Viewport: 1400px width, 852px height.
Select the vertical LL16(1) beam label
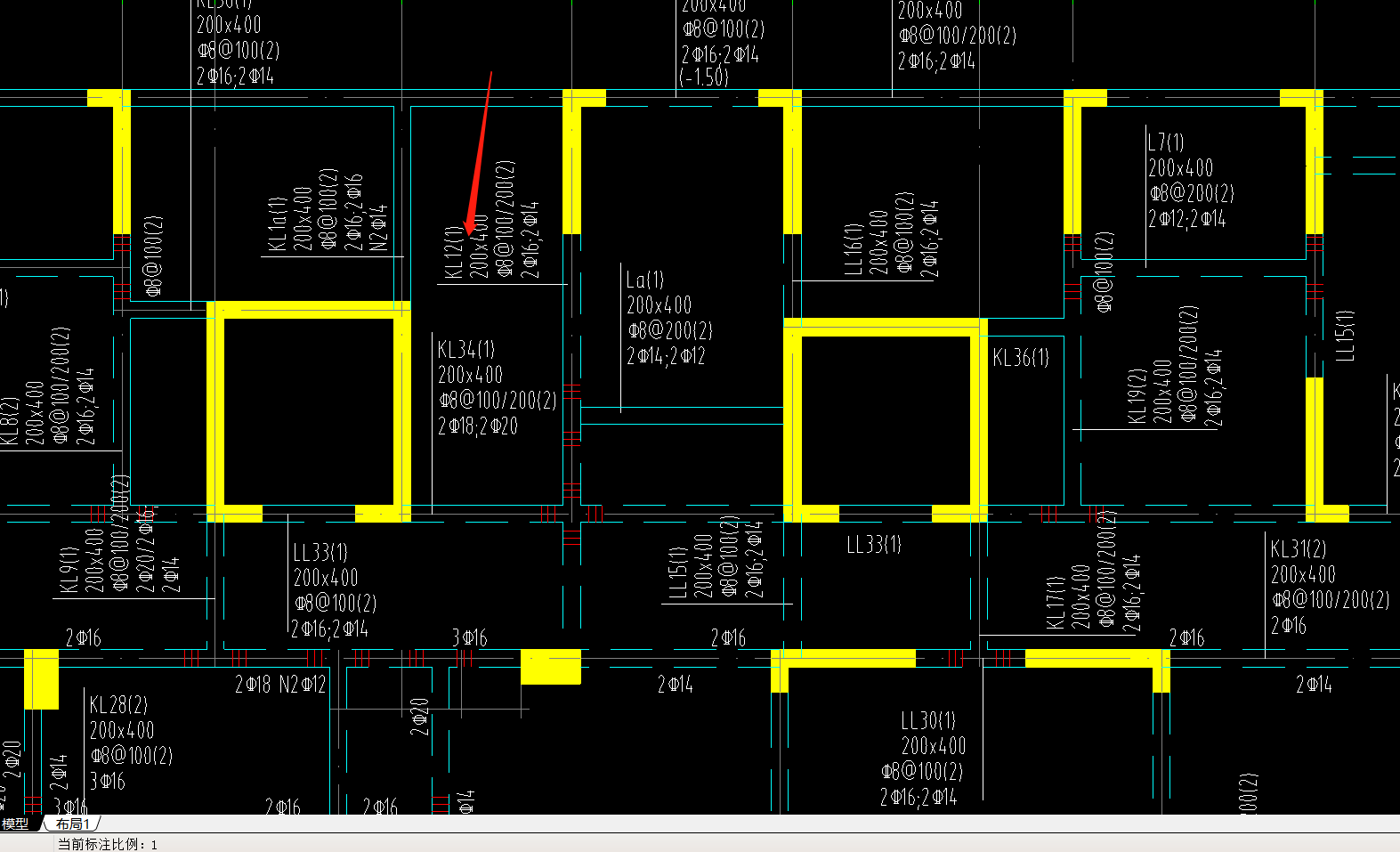[x=853, y=249]
